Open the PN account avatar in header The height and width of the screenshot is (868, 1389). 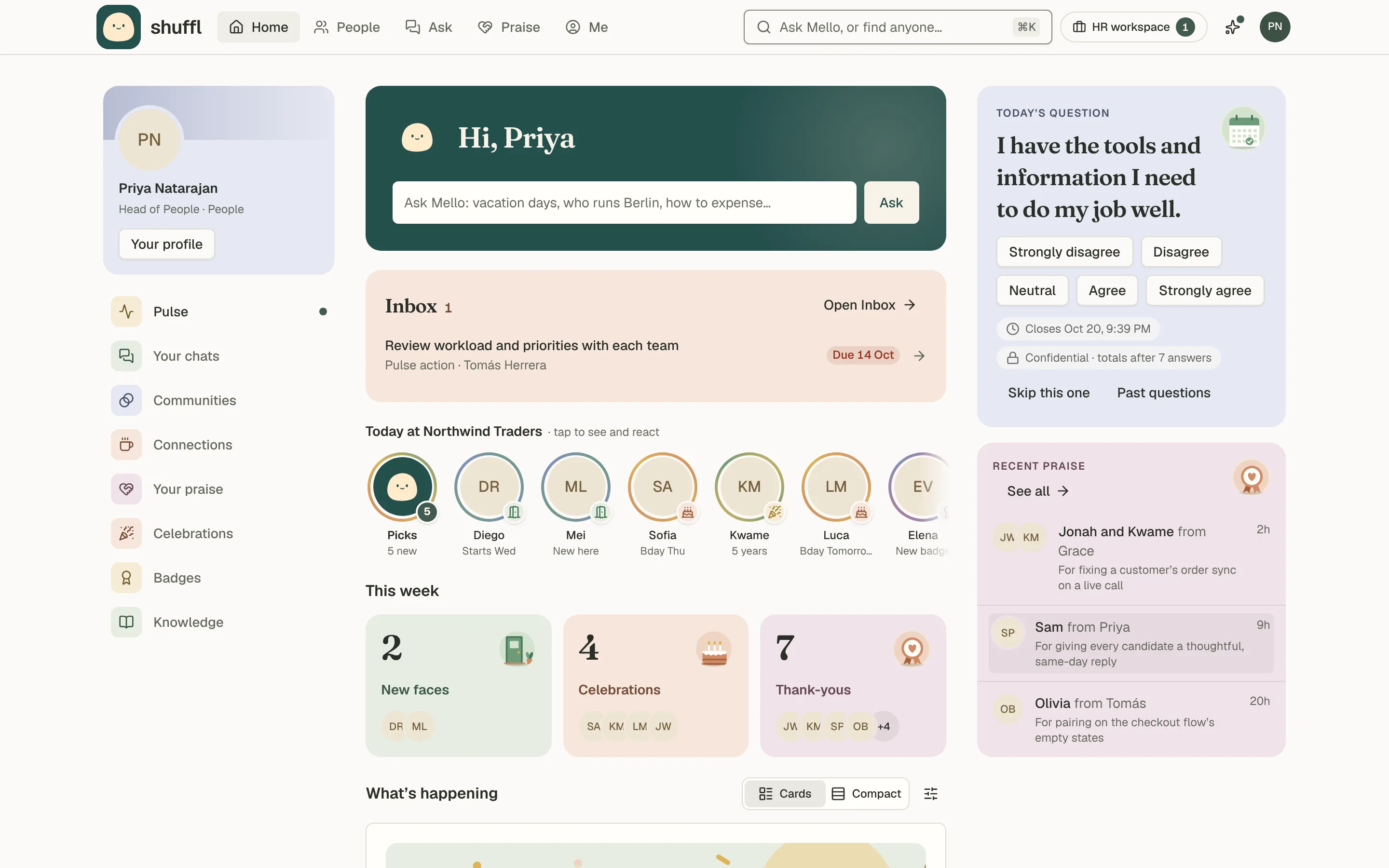coord(1275,27)
